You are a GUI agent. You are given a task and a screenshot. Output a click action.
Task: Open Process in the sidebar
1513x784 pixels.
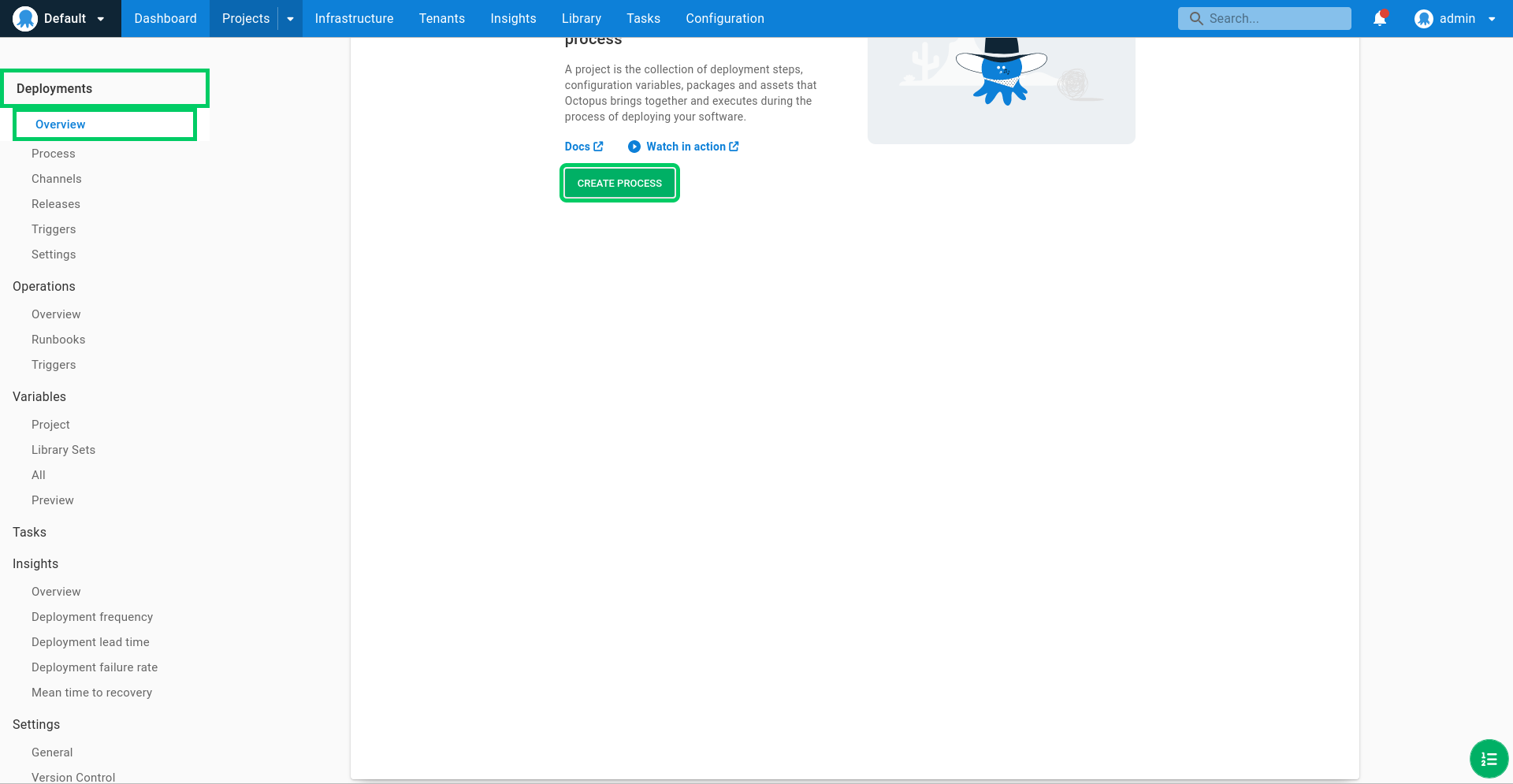pos(54,154)
